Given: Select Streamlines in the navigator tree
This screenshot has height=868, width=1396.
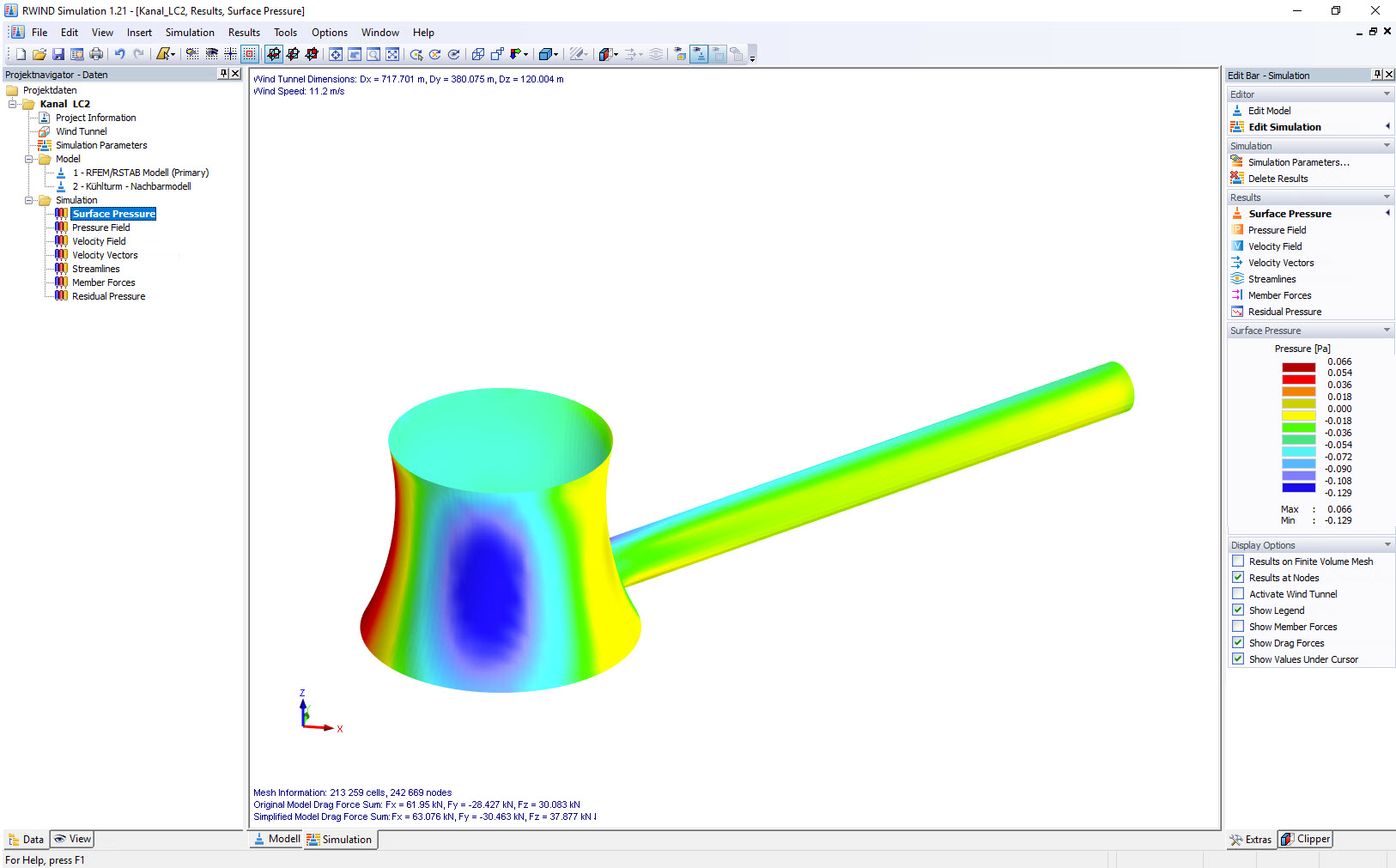Looking at the screenshot, I should coord(96,269).
